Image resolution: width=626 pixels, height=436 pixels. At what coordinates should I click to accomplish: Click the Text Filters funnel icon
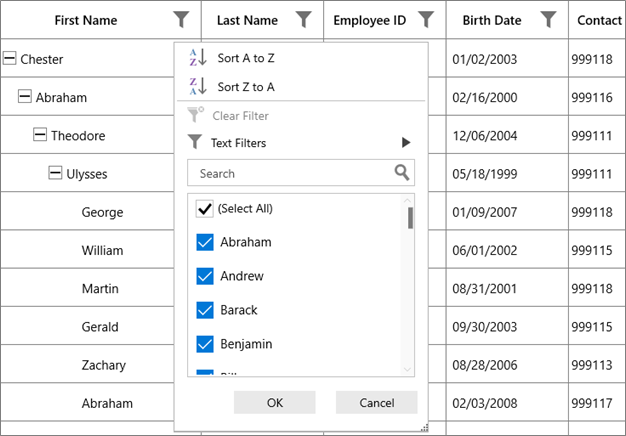195,143
